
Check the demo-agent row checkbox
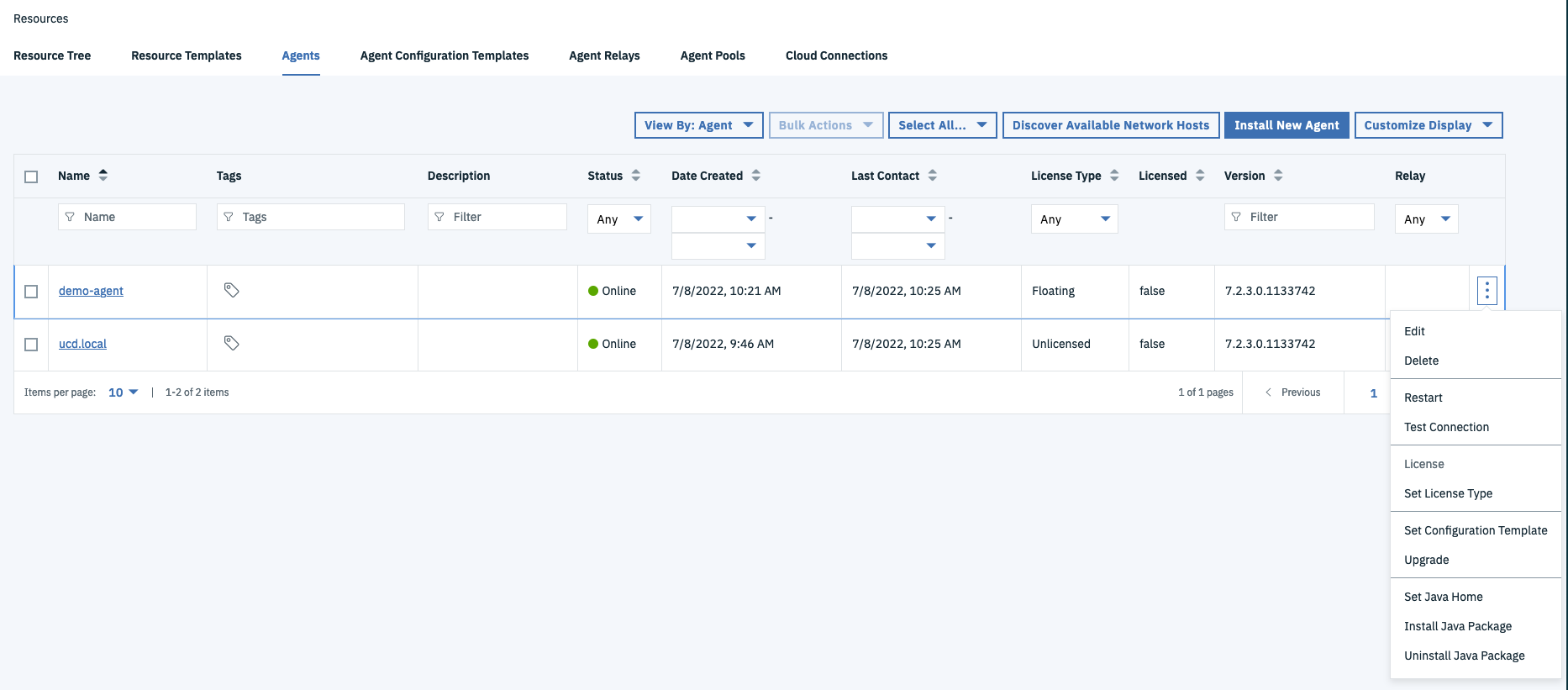point(31,292)
